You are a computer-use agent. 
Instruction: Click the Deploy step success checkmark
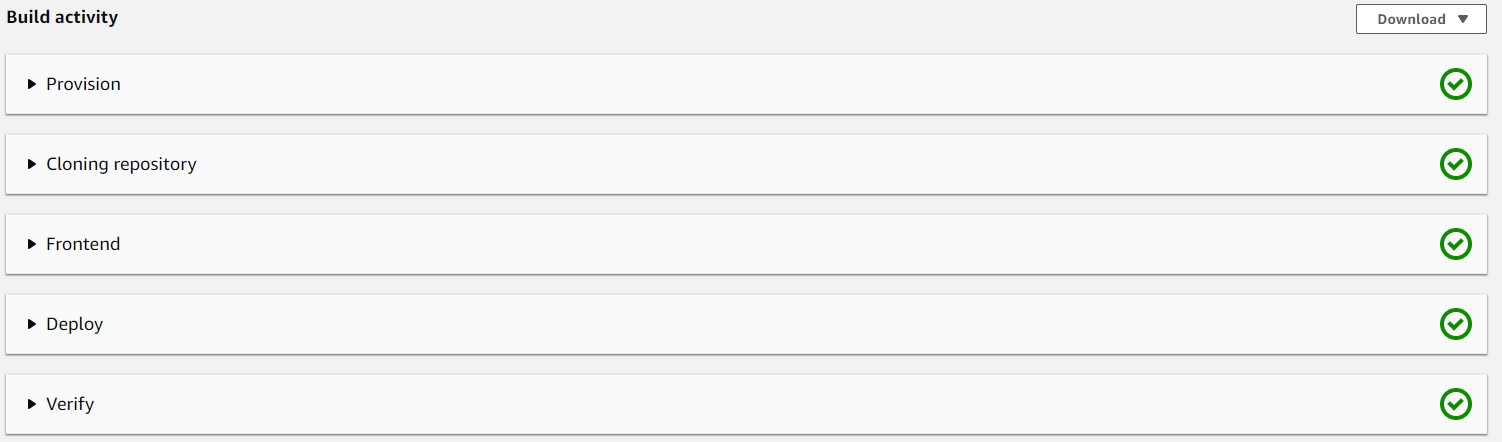pyautogui.click(x=1455, y=324)
